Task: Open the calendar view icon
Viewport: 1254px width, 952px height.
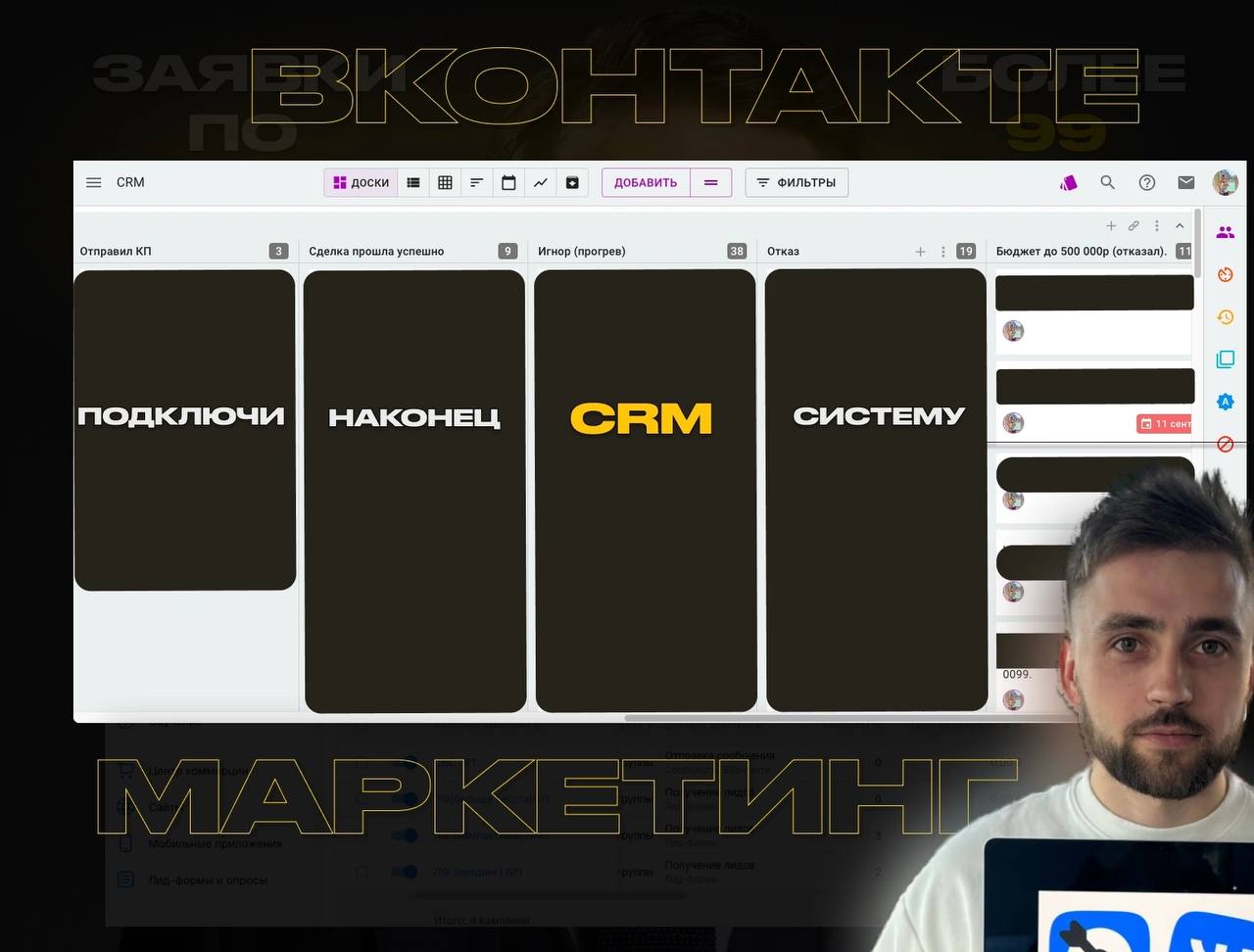Action: click(508, 182)
